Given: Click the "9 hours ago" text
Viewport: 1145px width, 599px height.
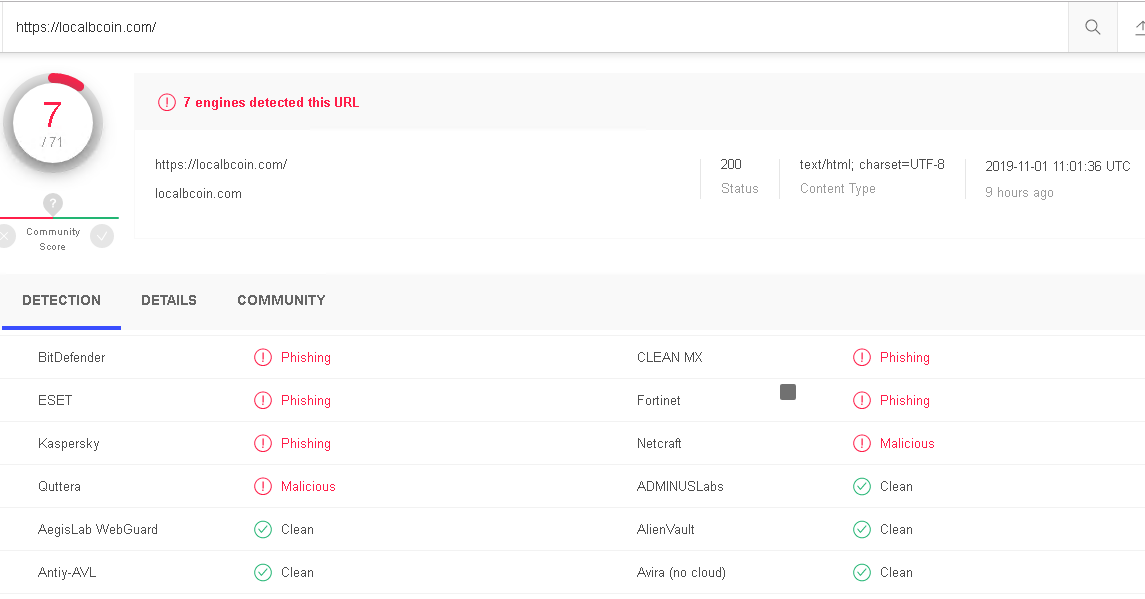Looking at the screenshot, I should 1019,193.
